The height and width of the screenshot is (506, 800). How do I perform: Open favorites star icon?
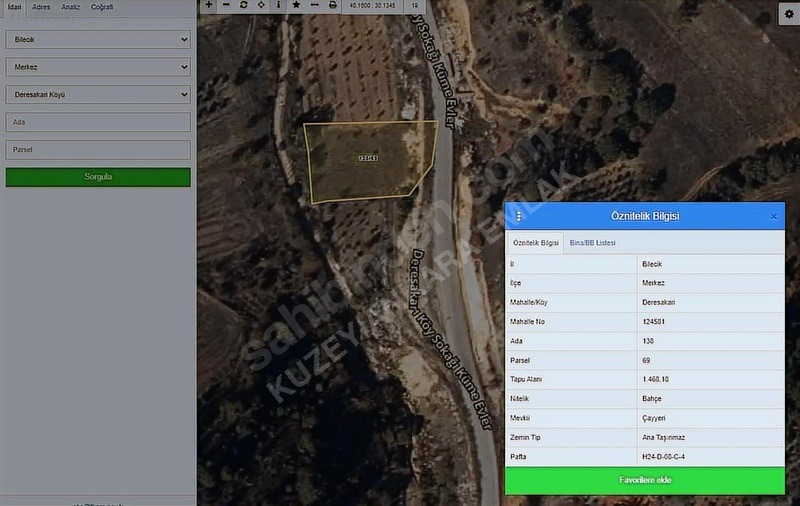[296, 5]
